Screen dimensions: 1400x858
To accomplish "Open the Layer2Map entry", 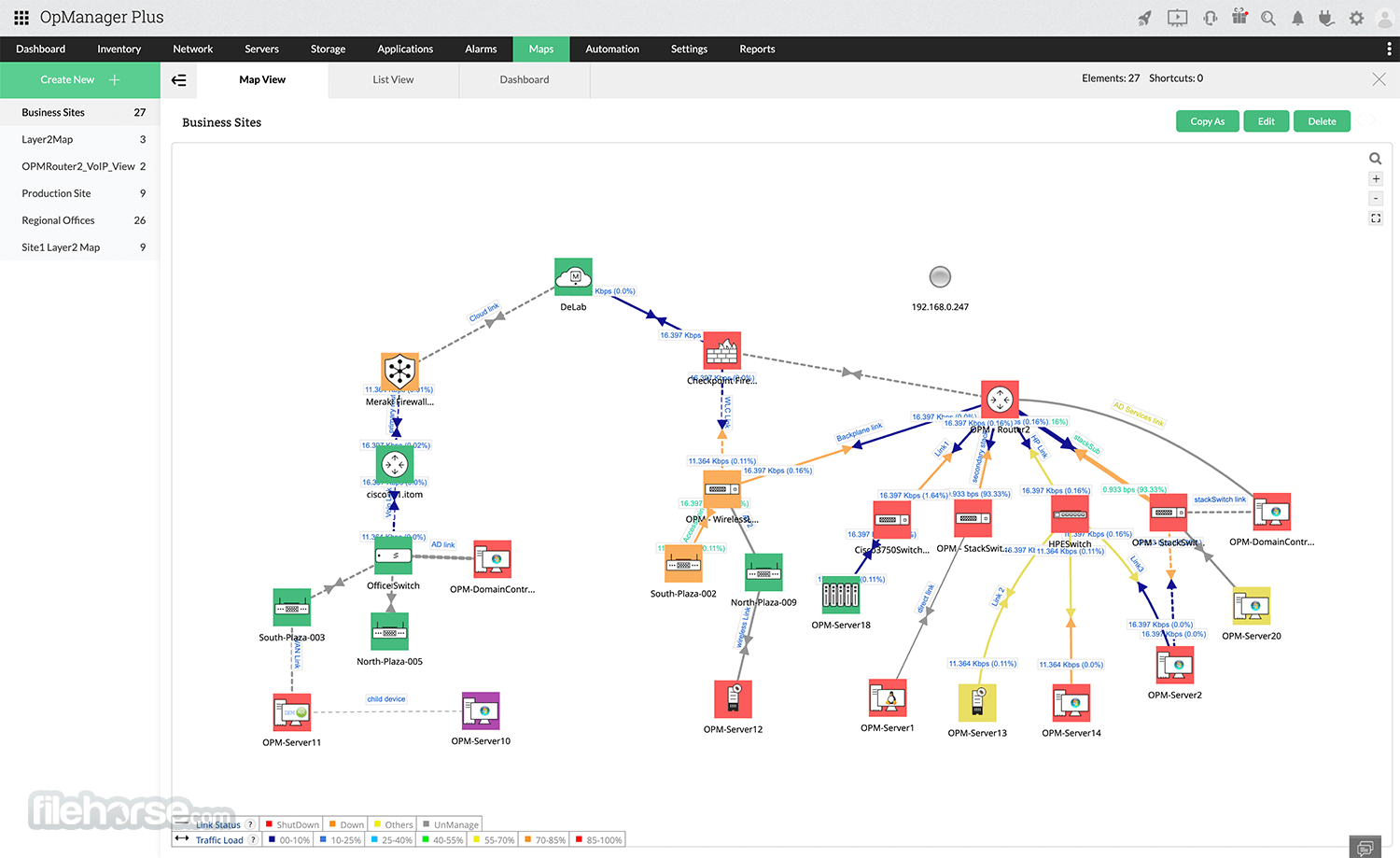I will [80, 140].
